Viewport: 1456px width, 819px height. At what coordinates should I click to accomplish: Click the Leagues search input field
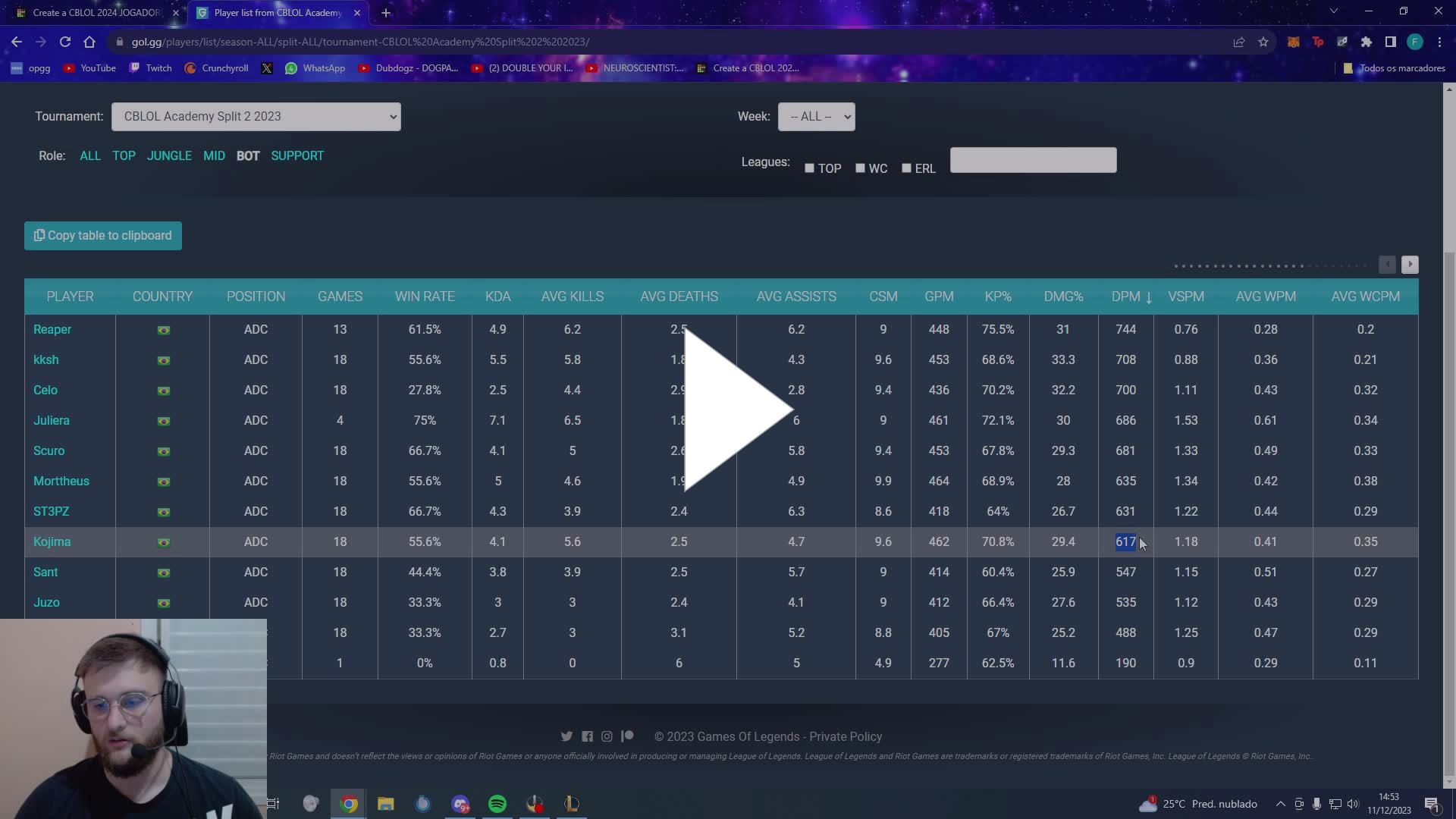(1033, 160)
